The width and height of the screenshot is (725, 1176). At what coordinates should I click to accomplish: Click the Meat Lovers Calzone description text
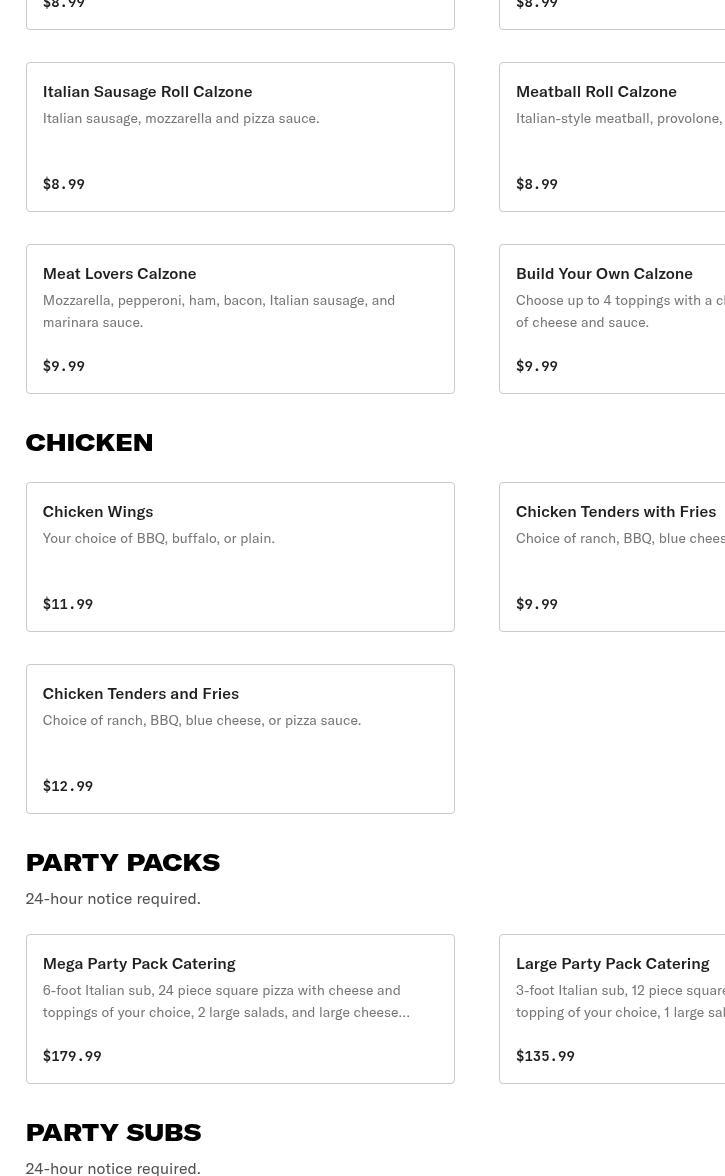(x=219, y=311)
